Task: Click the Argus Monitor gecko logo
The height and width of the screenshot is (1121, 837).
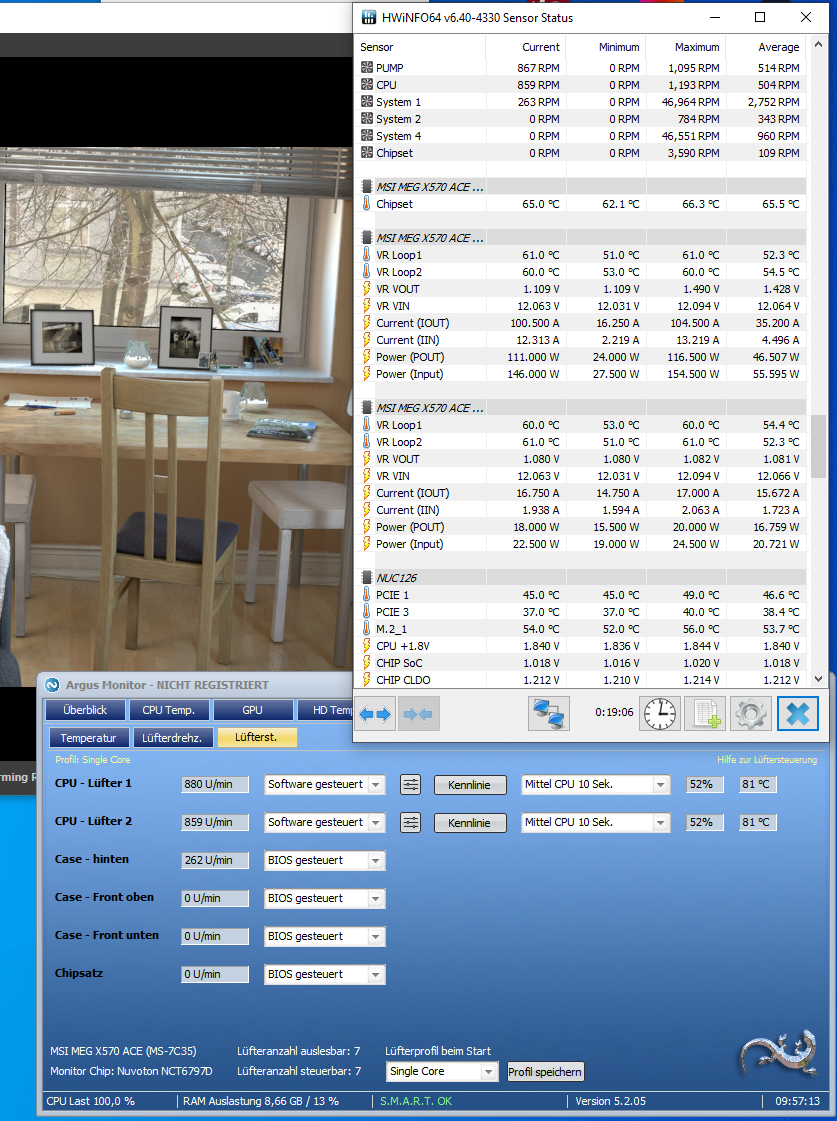Action: 778,1054
